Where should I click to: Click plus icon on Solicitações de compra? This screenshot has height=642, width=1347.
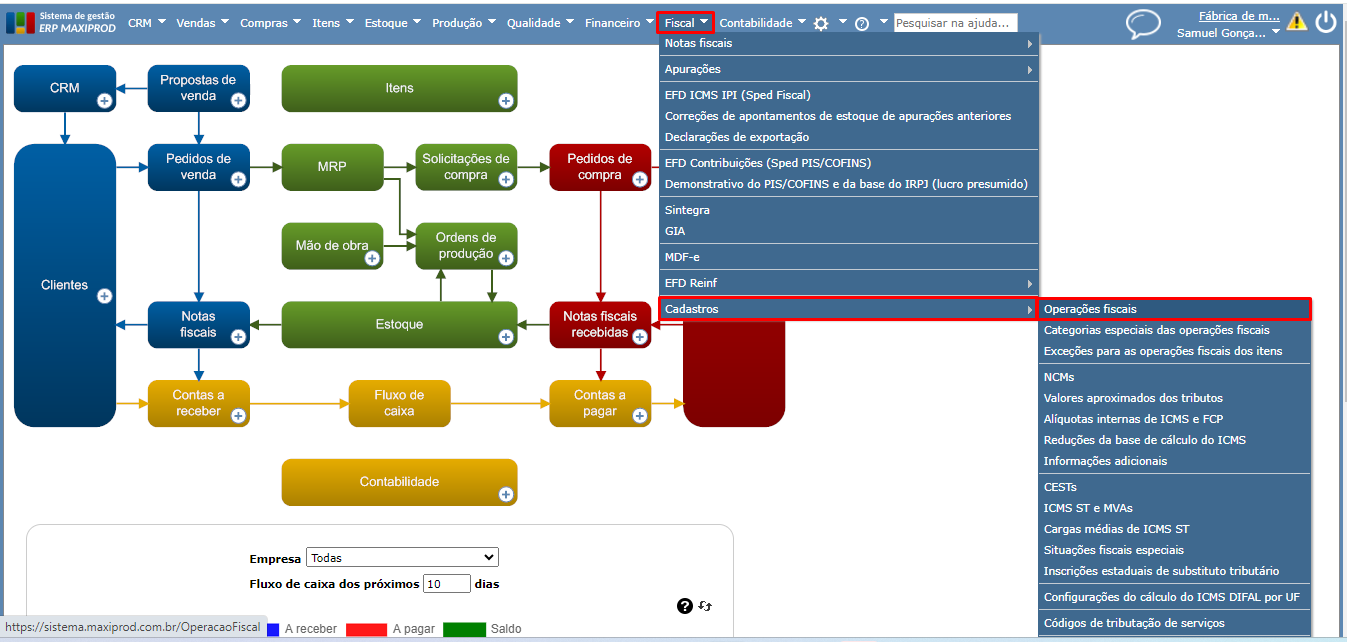click(506, 179)
